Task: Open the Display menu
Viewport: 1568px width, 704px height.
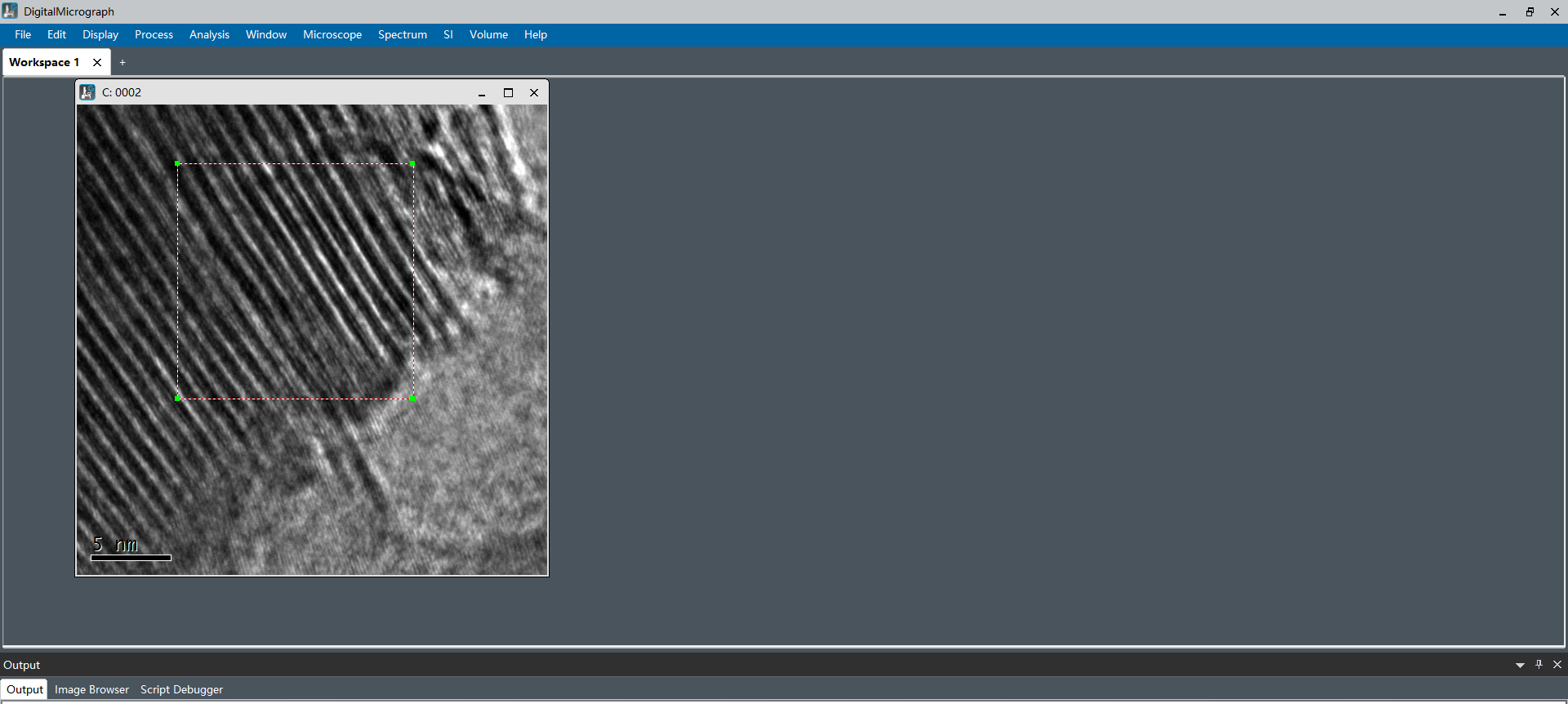Action: pos(100,34)
